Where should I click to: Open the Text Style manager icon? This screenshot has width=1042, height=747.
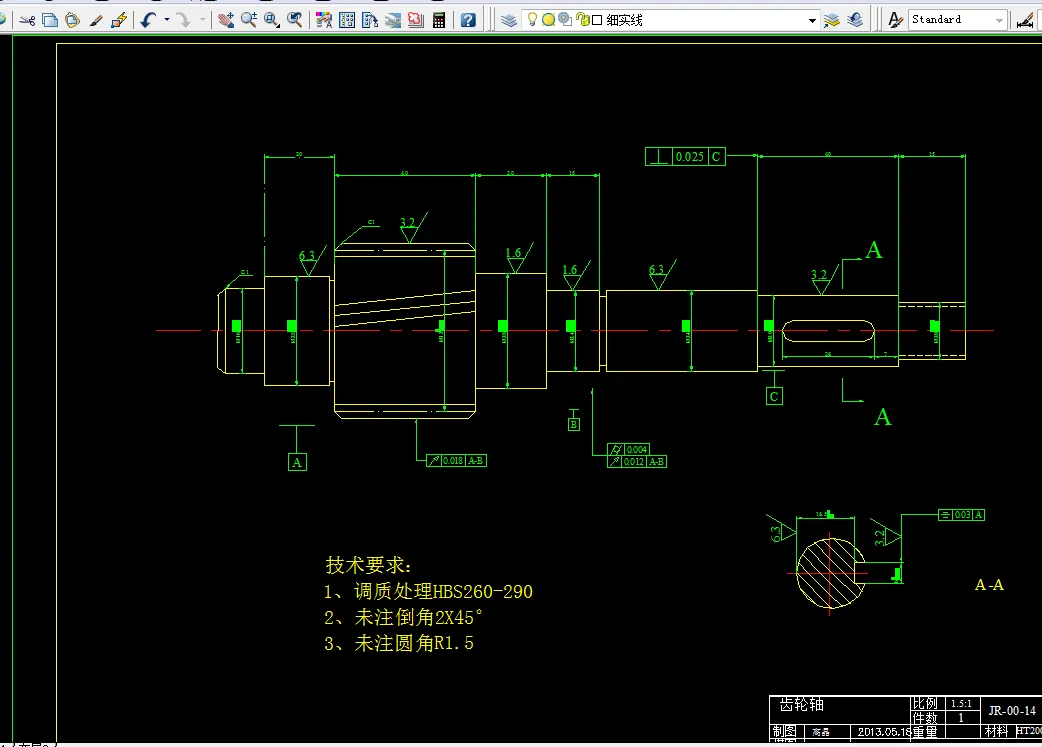coord(895,20)
